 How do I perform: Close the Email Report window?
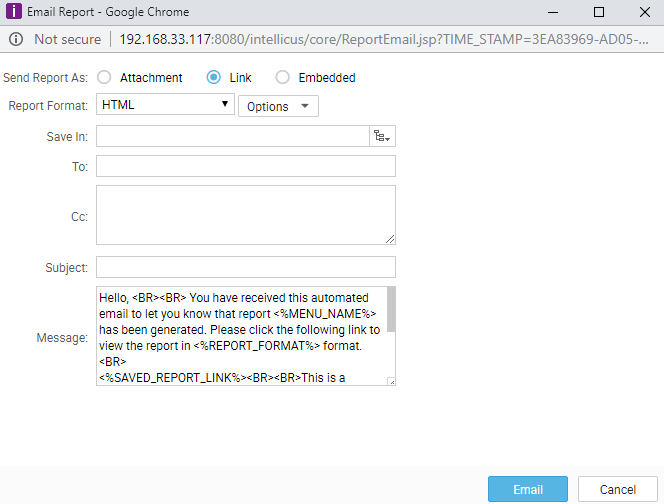click(x=645, y=12)
